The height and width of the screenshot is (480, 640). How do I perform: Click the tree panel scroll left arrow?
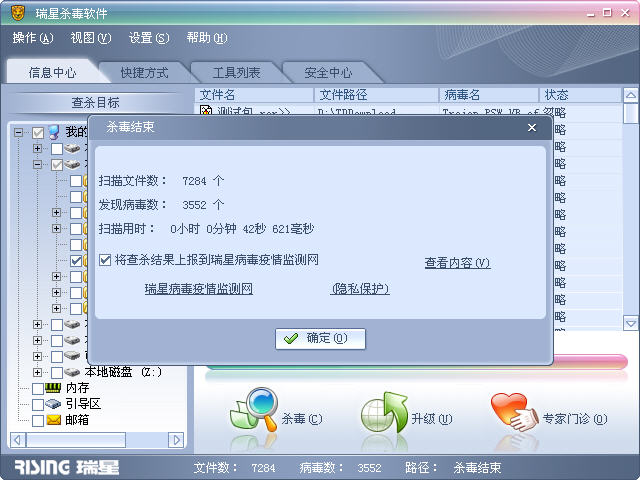coord(18,440)
